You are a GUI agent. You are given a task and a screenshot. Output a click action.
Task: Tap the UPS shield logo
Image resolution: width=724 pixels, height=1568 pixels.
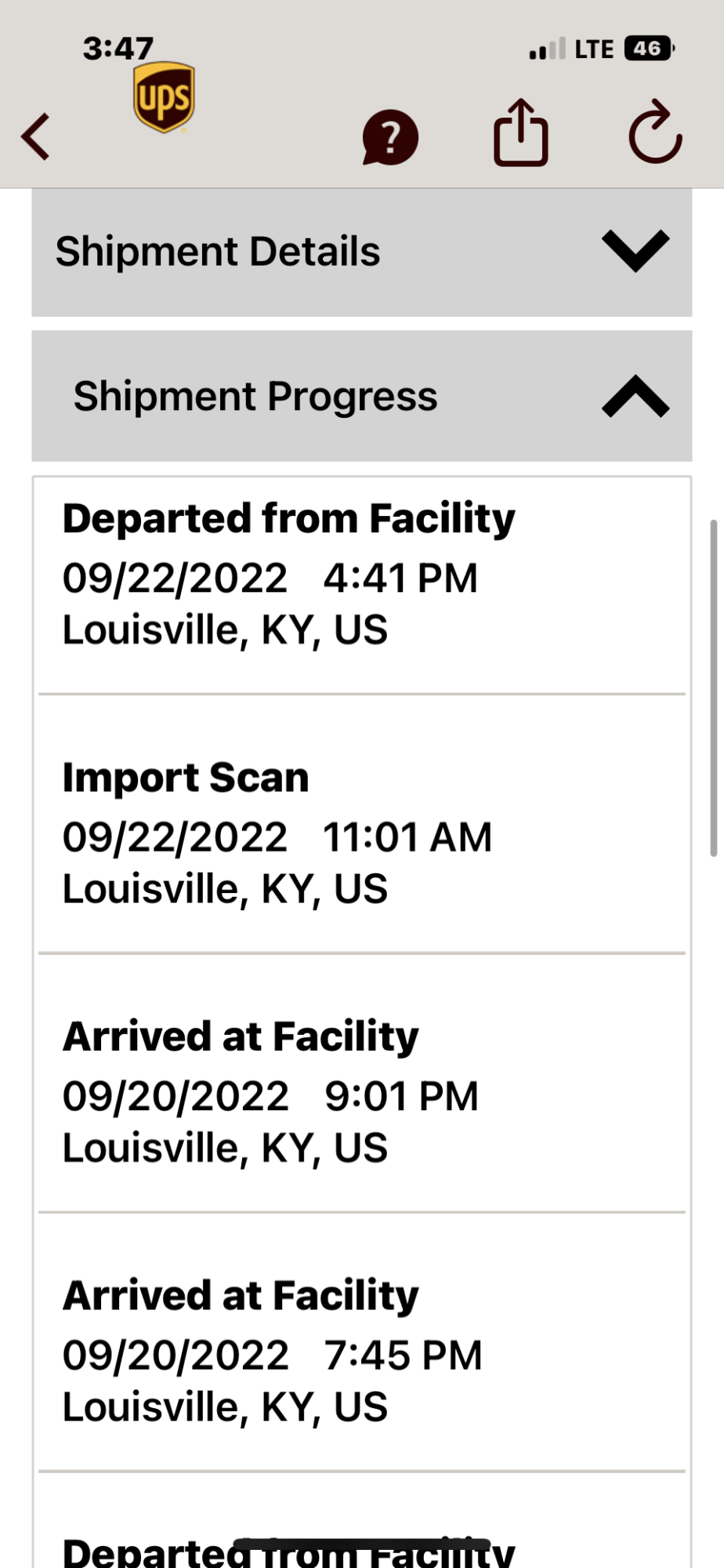pyautogui.click(x=164, y=97)
